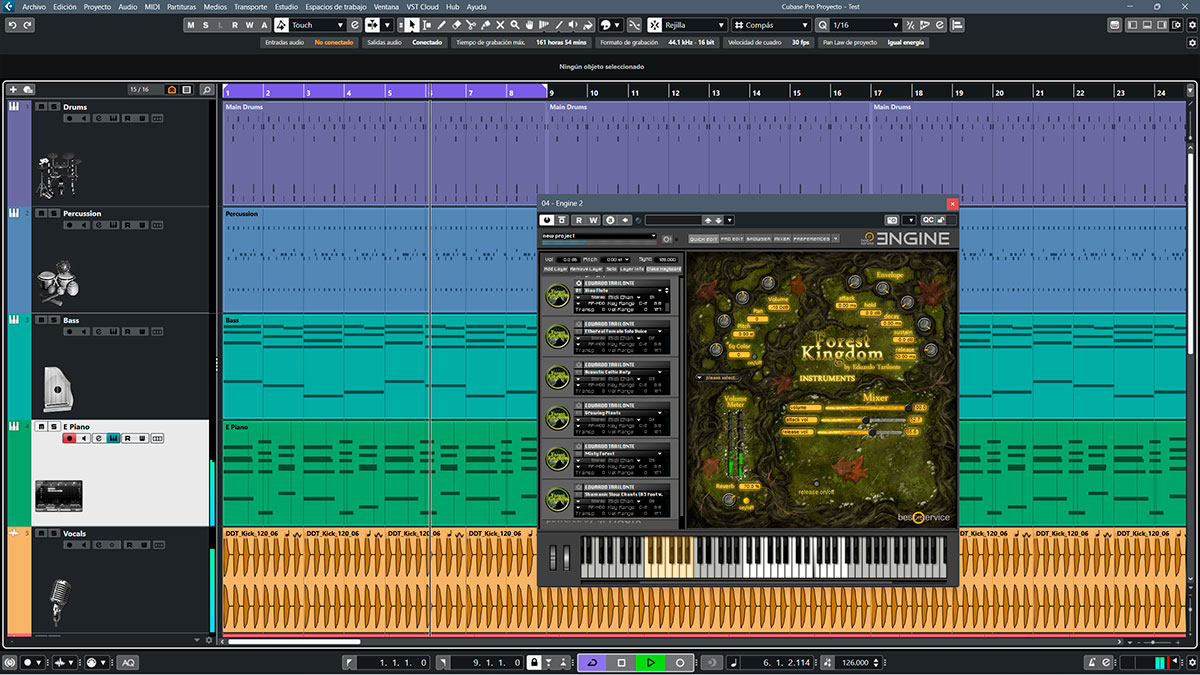Toggle global Mute (M) state button
This screenshot has width=1200, height=675.
click(192, 25)
